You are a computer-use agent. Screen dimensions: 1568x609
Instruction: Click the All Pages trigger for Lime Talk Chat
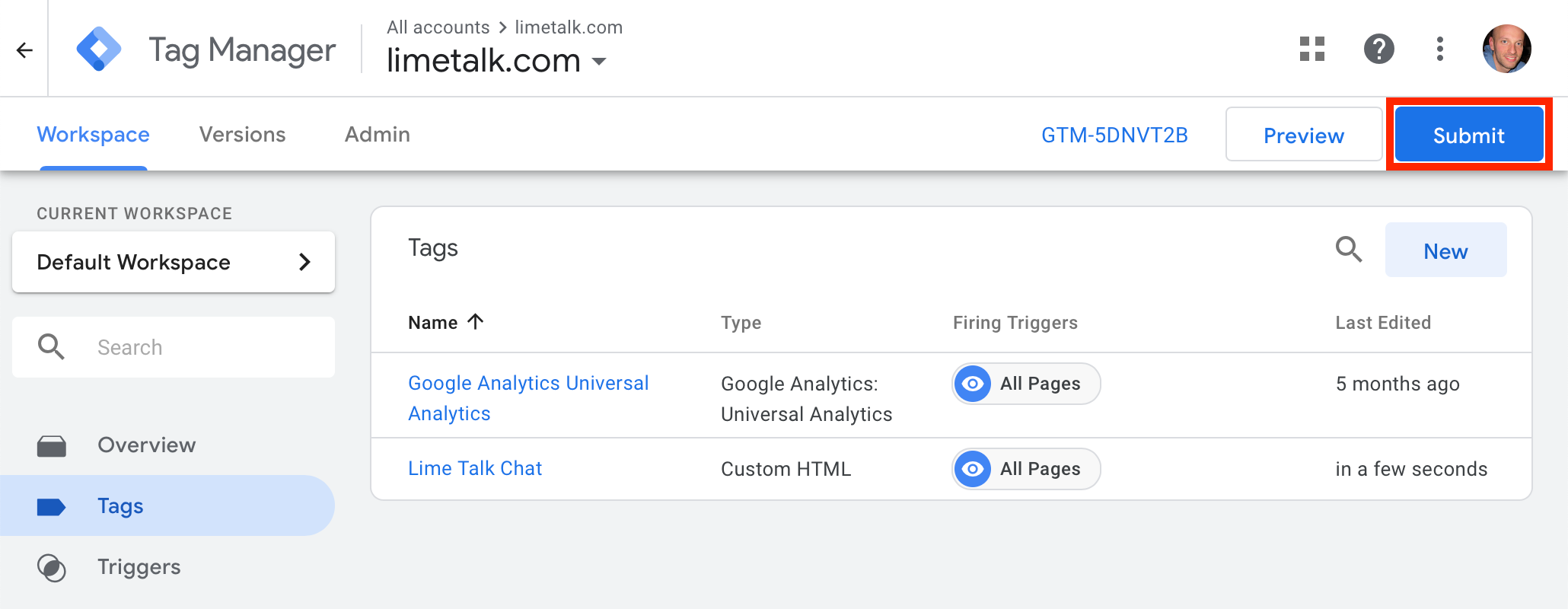[x=1026, y=469]
